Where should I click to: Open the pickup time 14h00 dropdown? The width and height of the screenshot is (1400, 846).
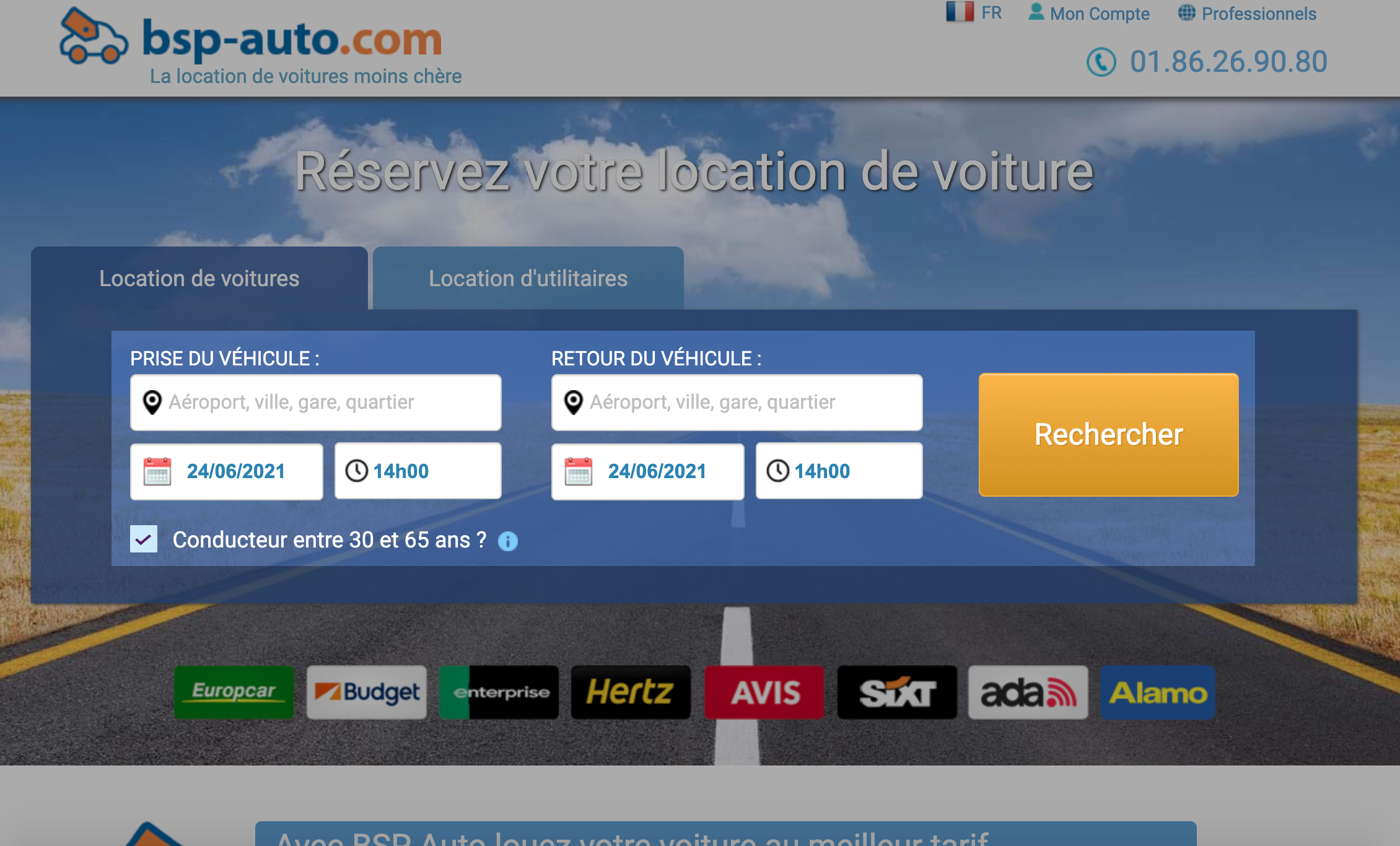pos(418,471)
